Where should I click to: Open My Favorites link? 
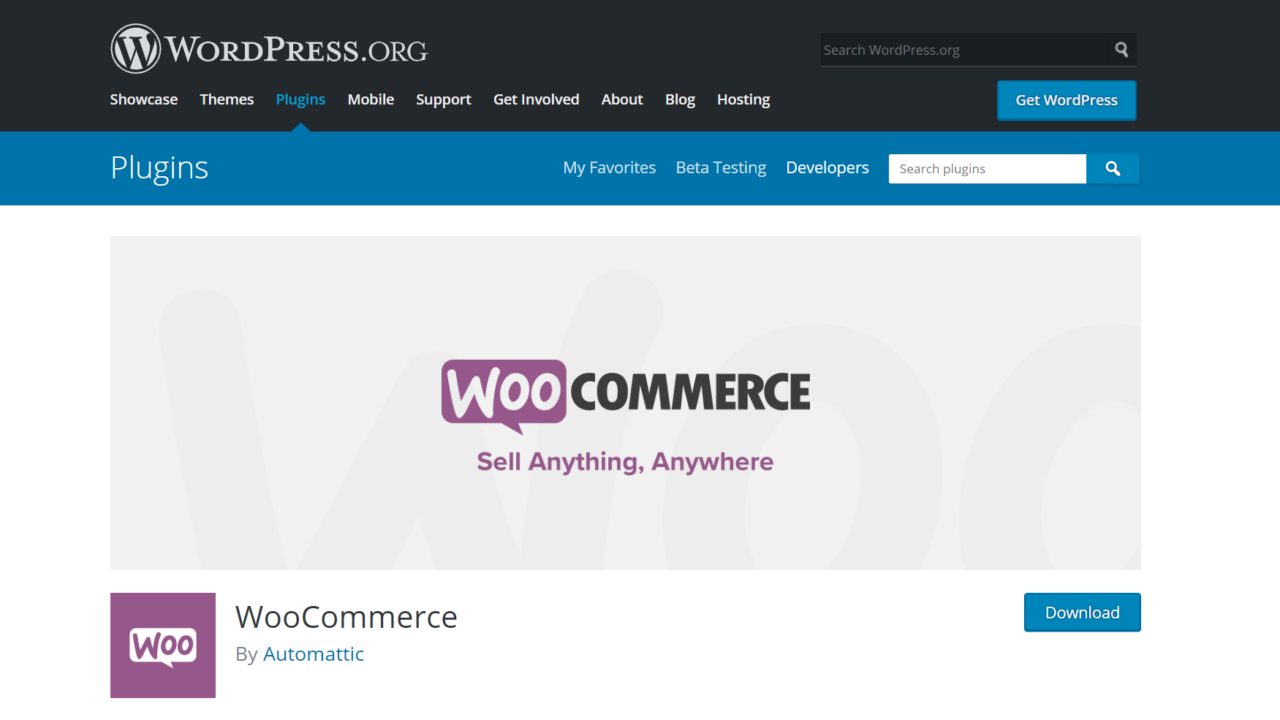click(609, 168)
